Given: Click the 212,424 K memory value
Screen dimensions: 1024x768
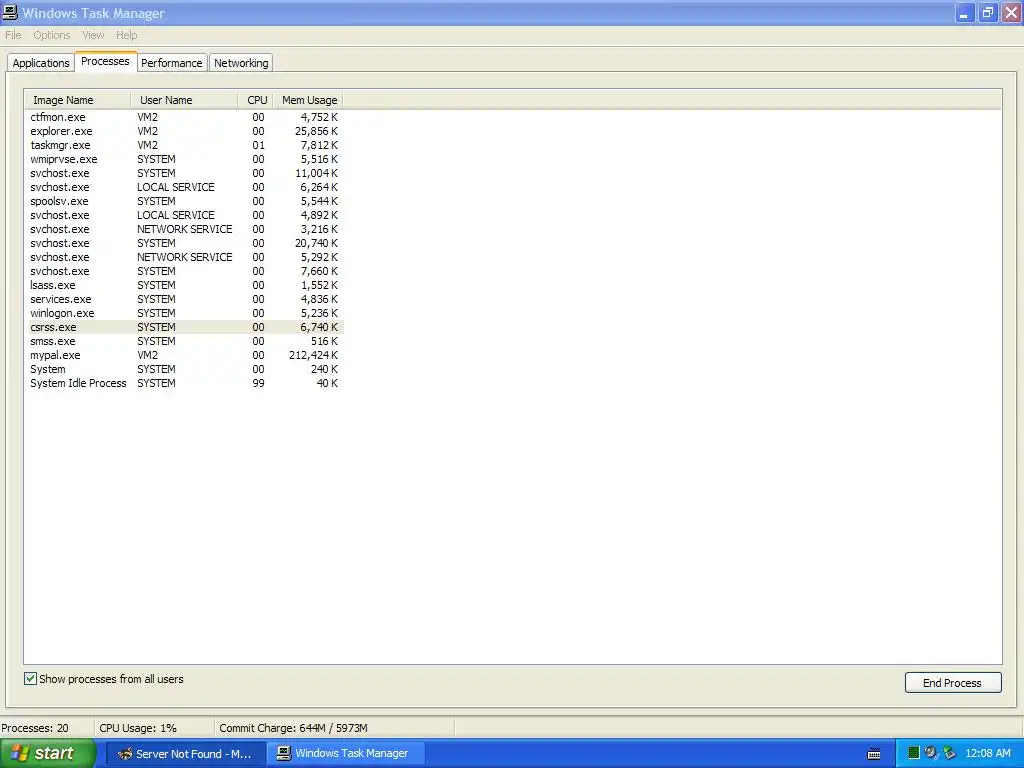Looking at the screenshot, I should click(313, 355).
